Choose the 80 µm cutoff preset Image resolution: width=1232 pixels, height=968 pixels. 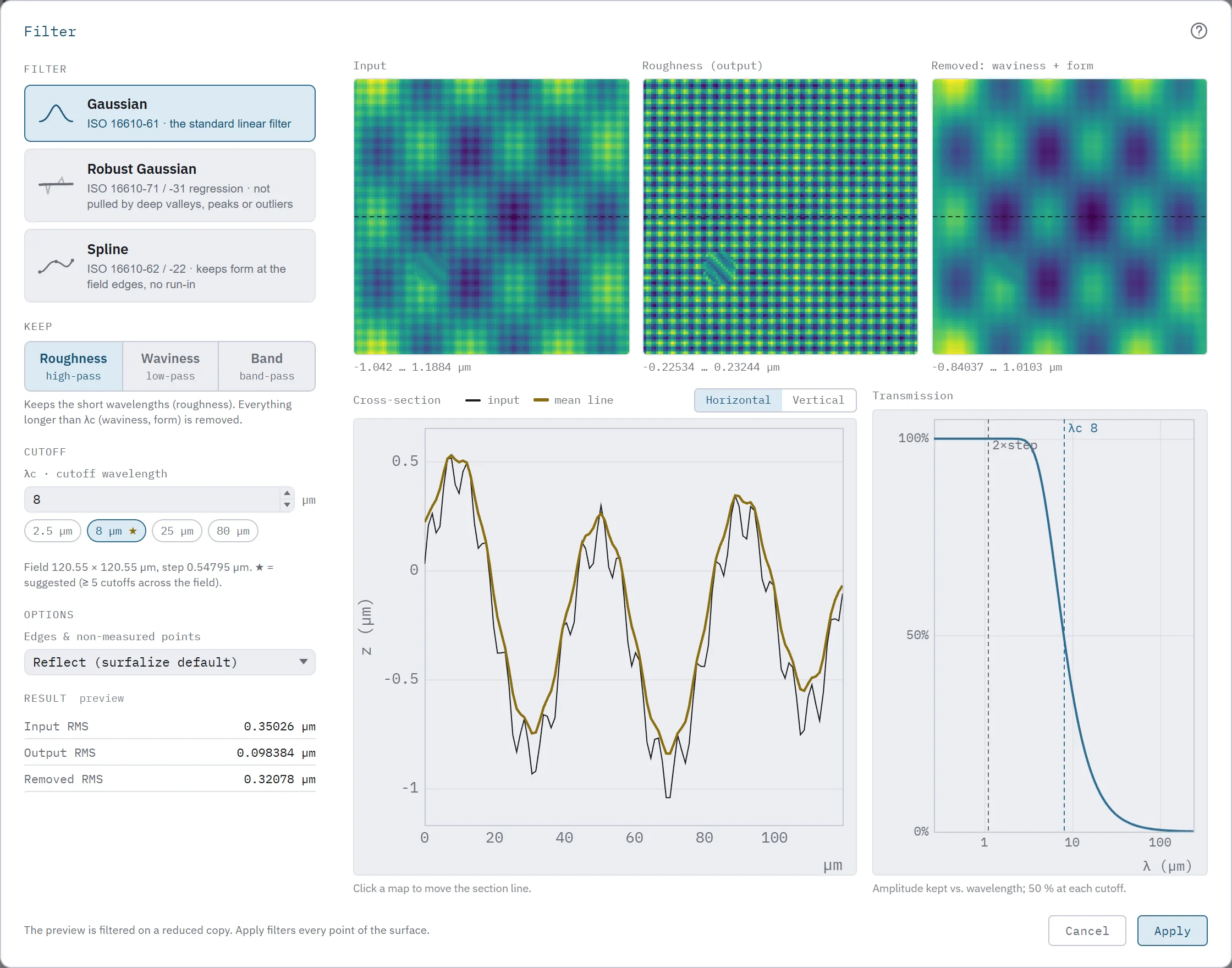[233, 531]
